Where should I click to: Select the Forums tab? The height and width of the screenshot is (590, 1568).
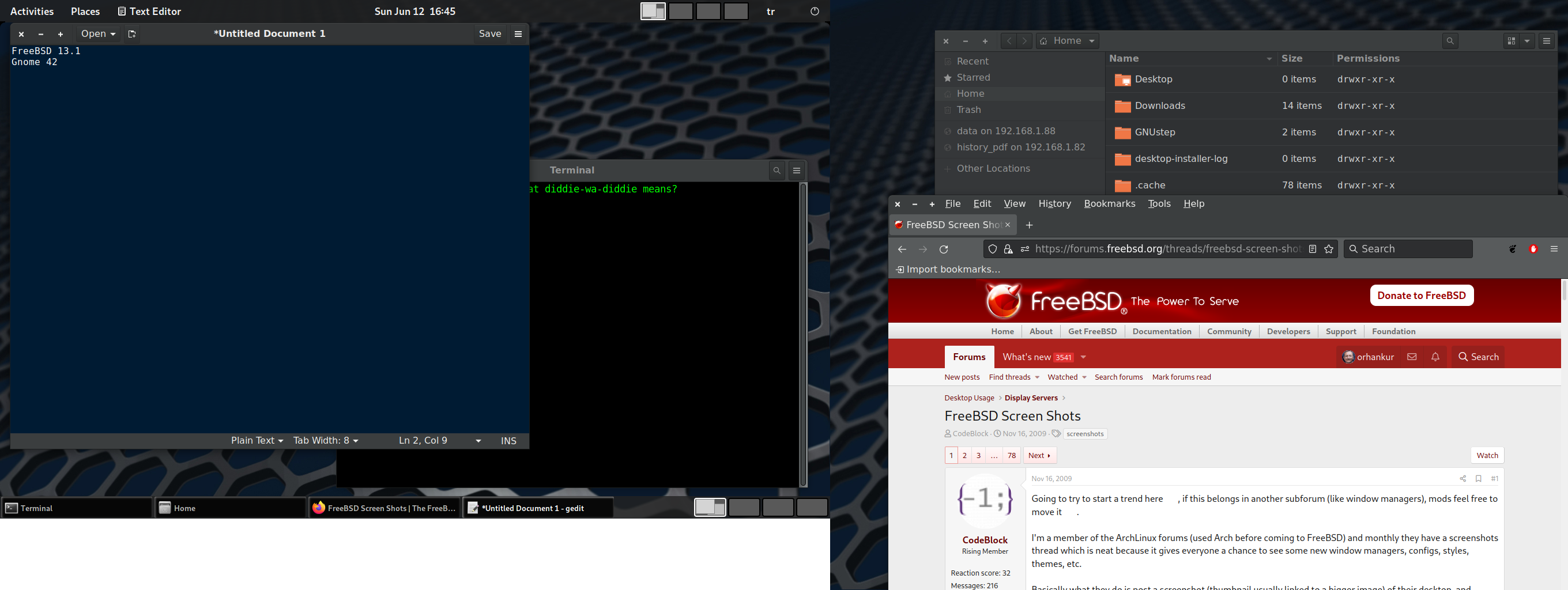pyautogui.click(x=969, y=357)
